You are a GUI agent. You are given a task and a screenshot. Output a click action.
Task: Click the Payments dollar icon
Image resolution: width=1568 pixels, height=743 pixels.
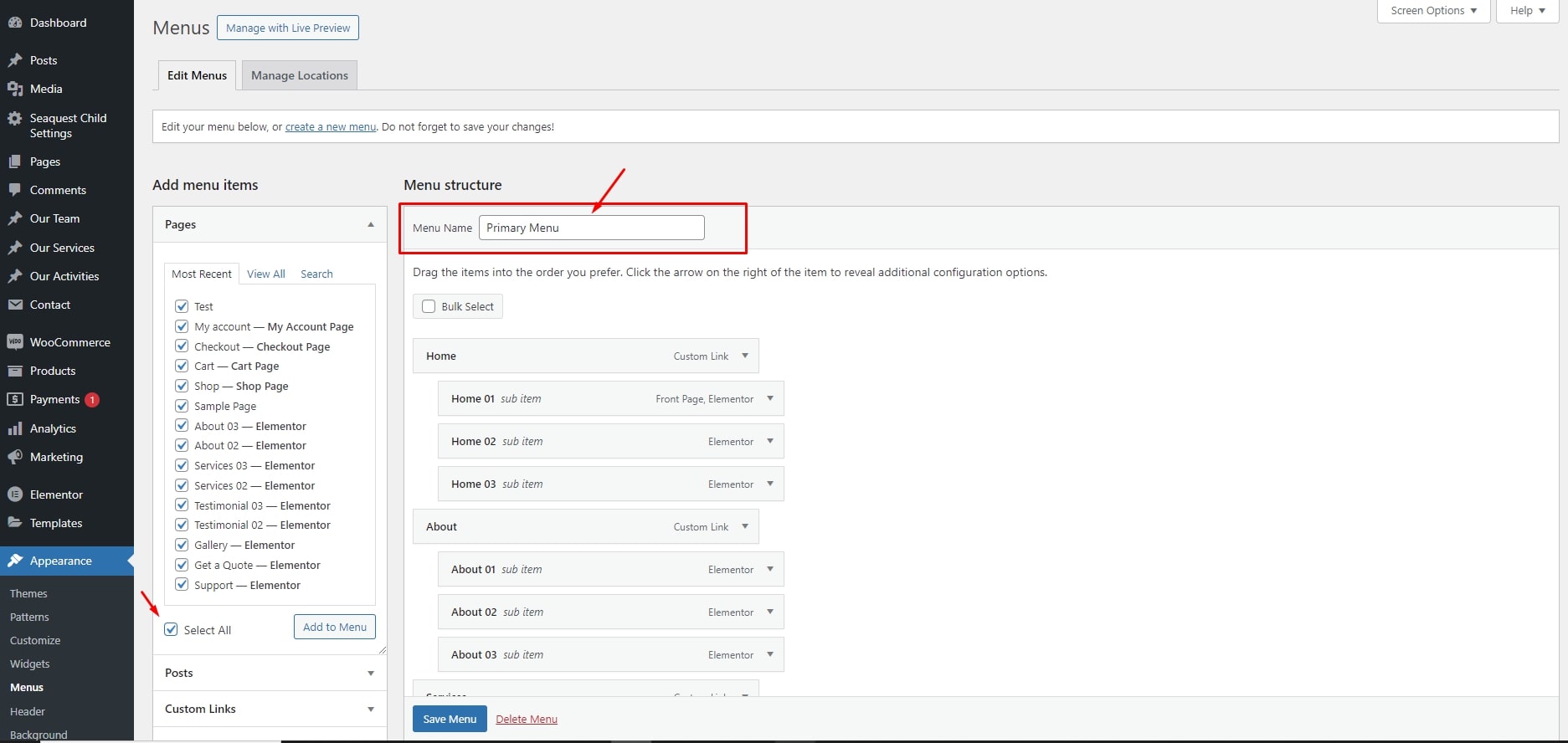pos(15,399)
